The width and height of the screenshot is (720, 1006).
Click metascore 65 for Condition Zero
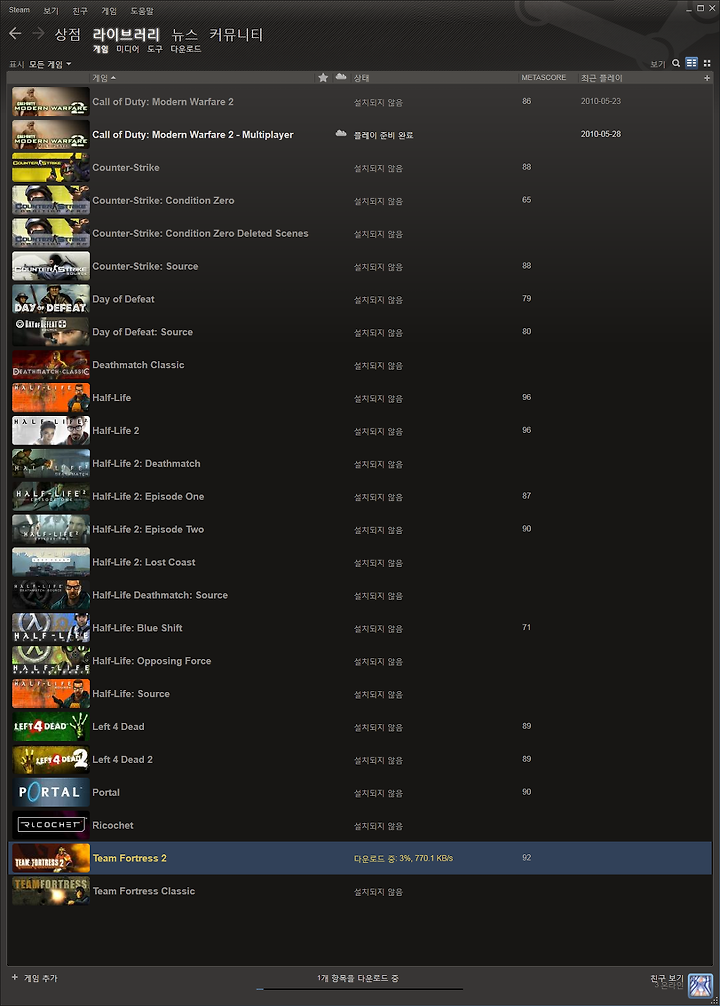526,200
